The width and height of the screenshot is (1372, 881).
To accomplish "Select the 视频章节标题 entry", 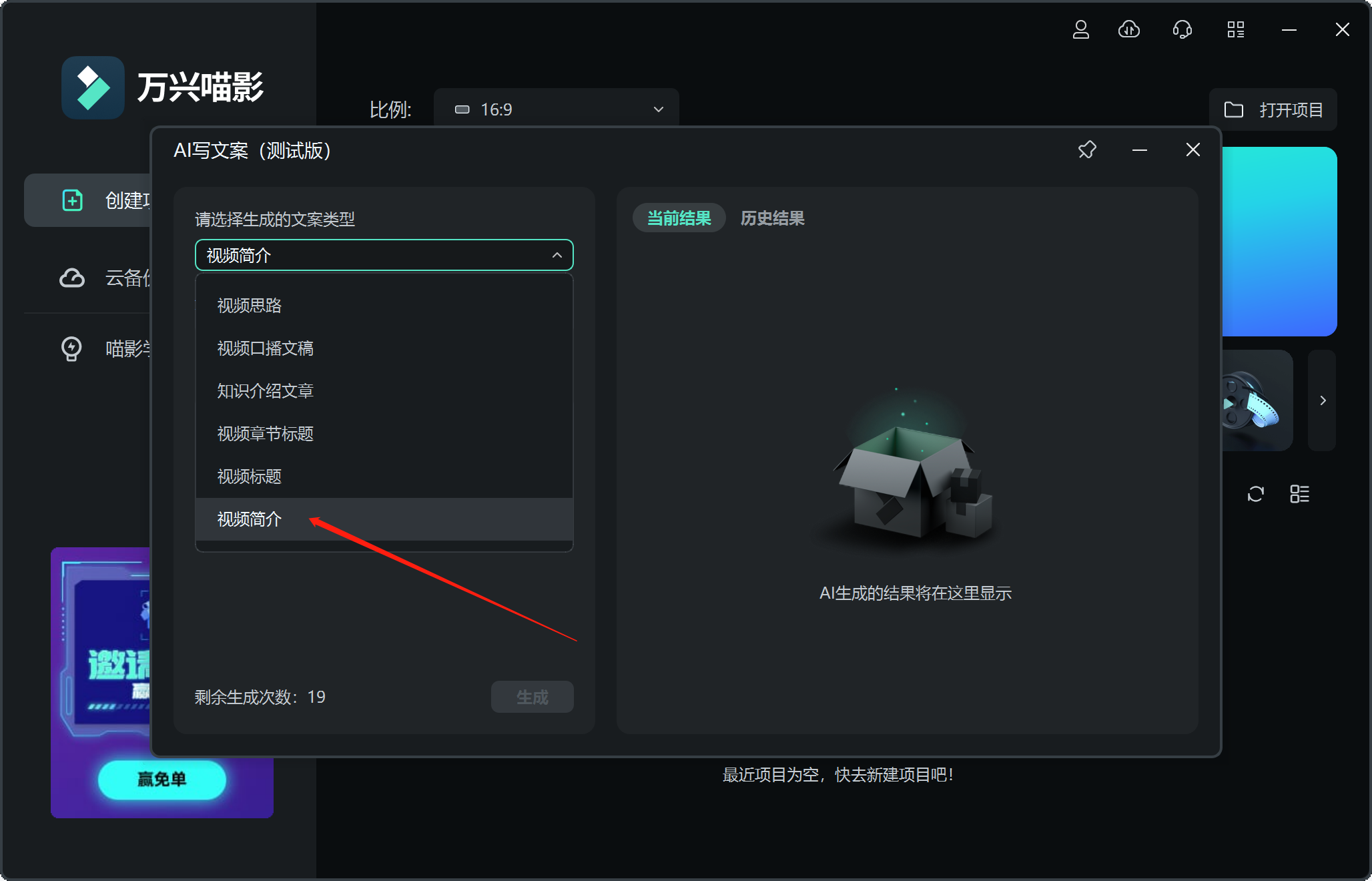I will point(265,434).
